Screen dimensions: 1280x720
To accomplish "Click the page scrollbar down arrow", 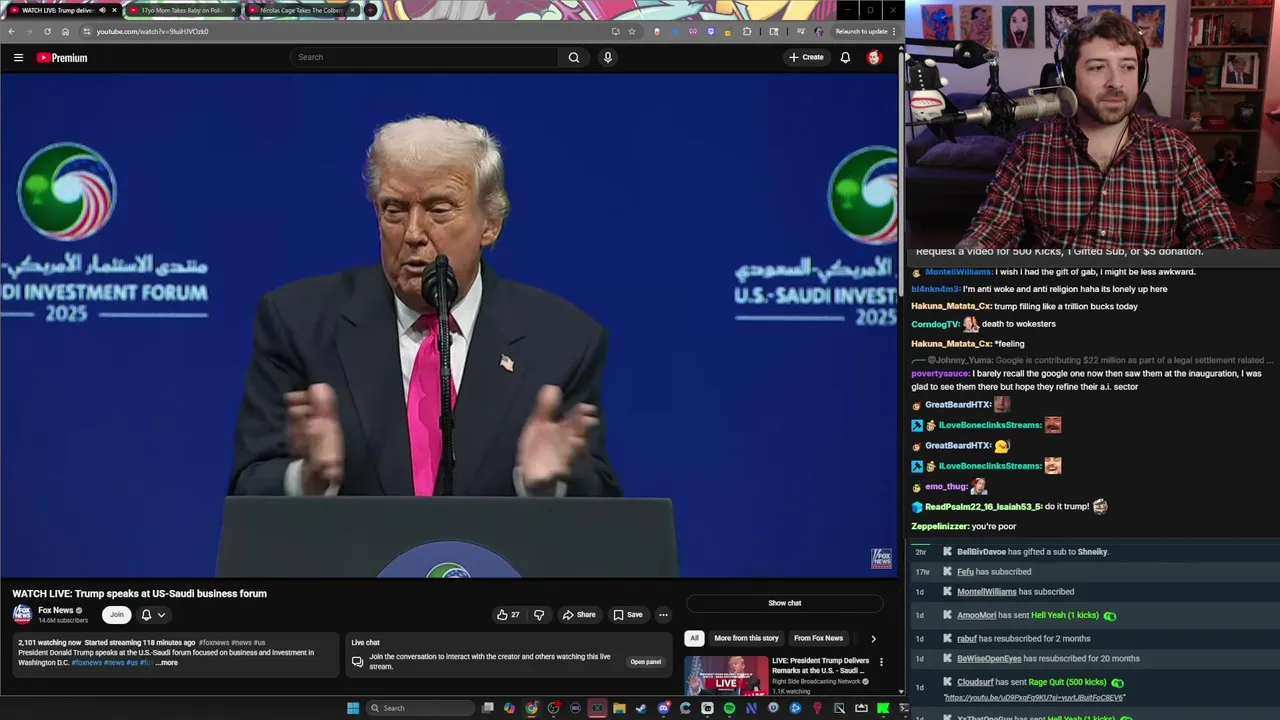I will [901, 691].
